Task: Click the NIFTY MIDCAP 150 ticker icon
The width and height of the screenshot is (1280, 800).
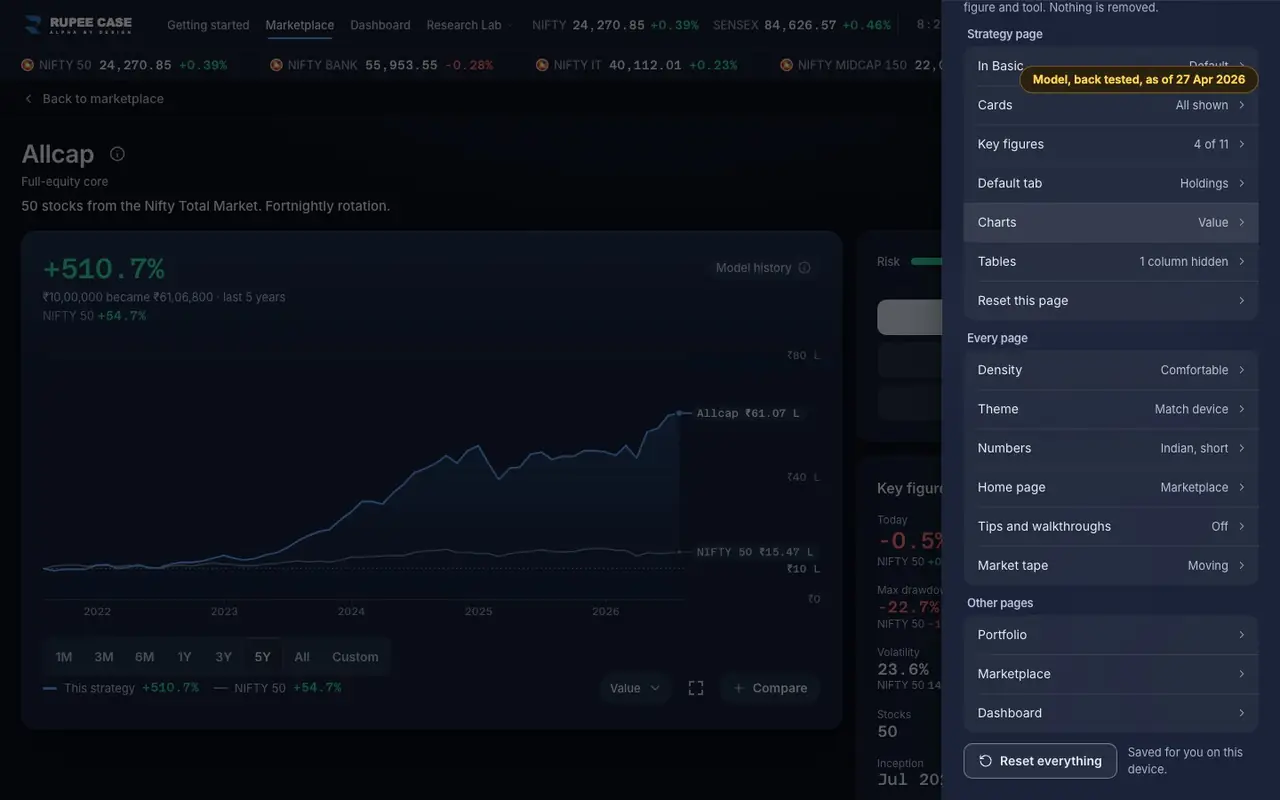Action: click(x=787, y=65)
